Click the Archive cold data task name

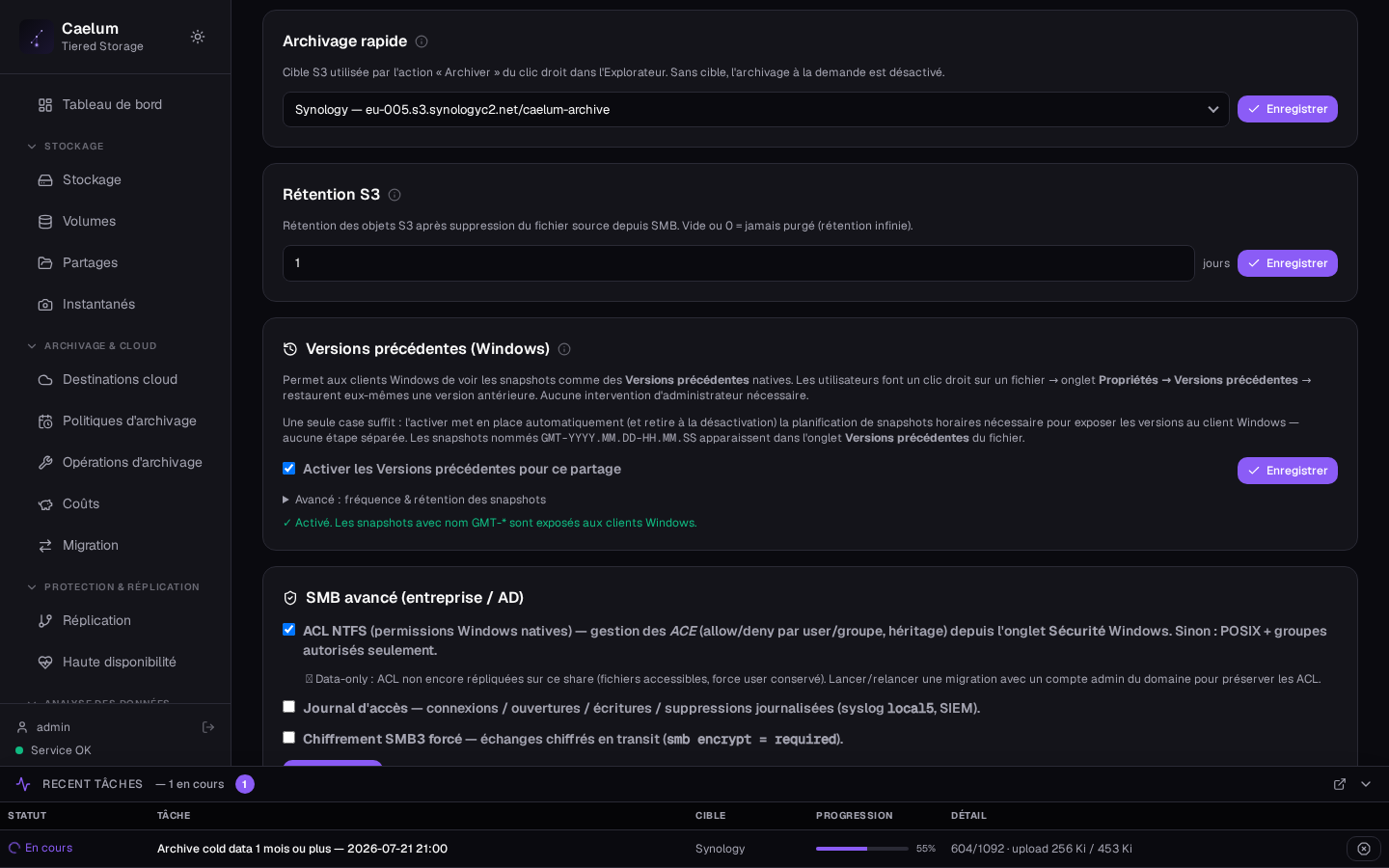point(302,849)
